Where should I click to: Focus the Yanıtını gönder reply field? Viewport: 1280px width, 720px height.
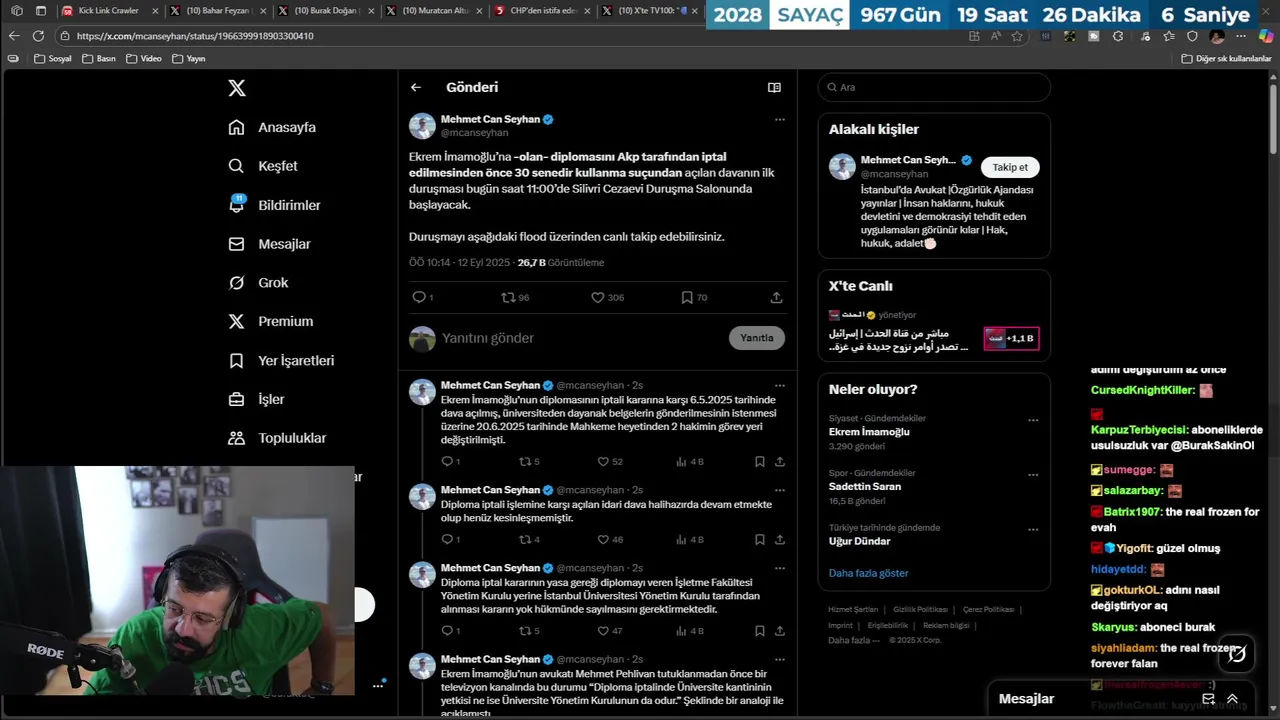click(580, 338)
